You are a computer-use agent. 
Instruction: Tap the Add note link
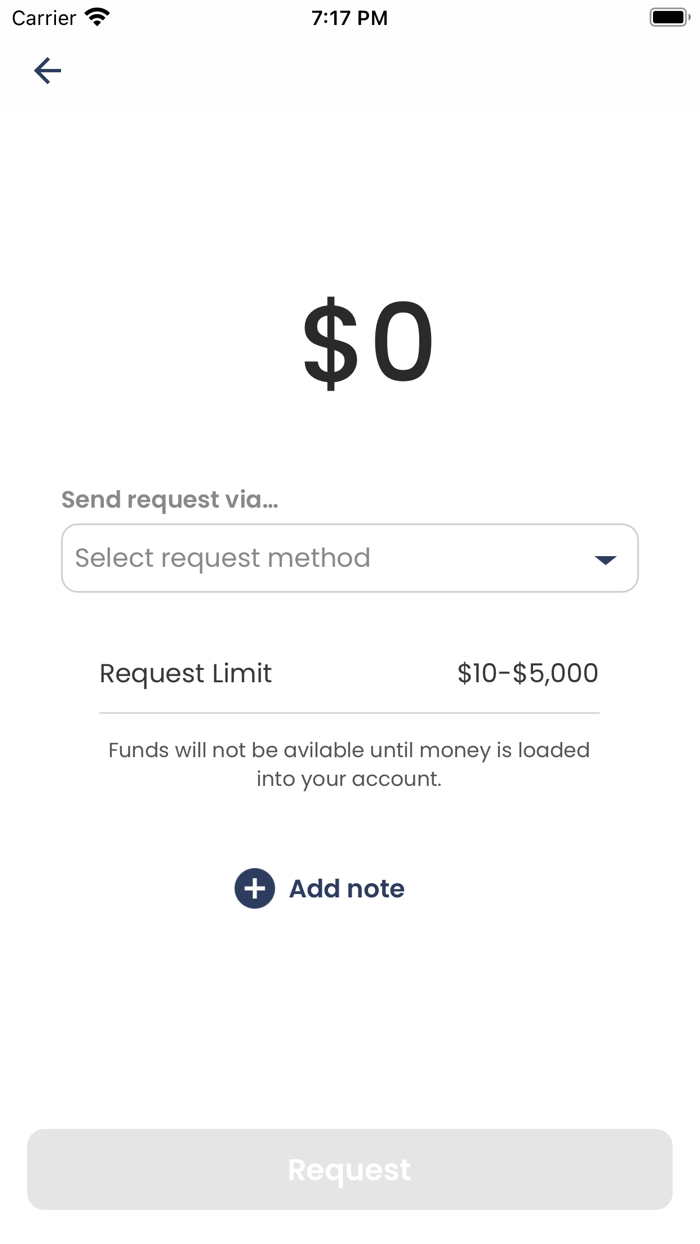(346, 888)
